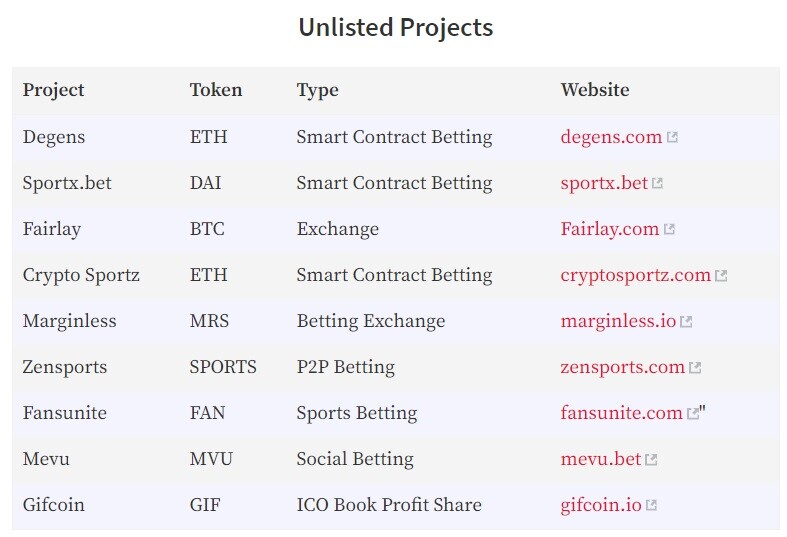The height and width of the screenshot is (537, 787).
Task: Click external link icon beside degens.com
Action: pos(672,137)
